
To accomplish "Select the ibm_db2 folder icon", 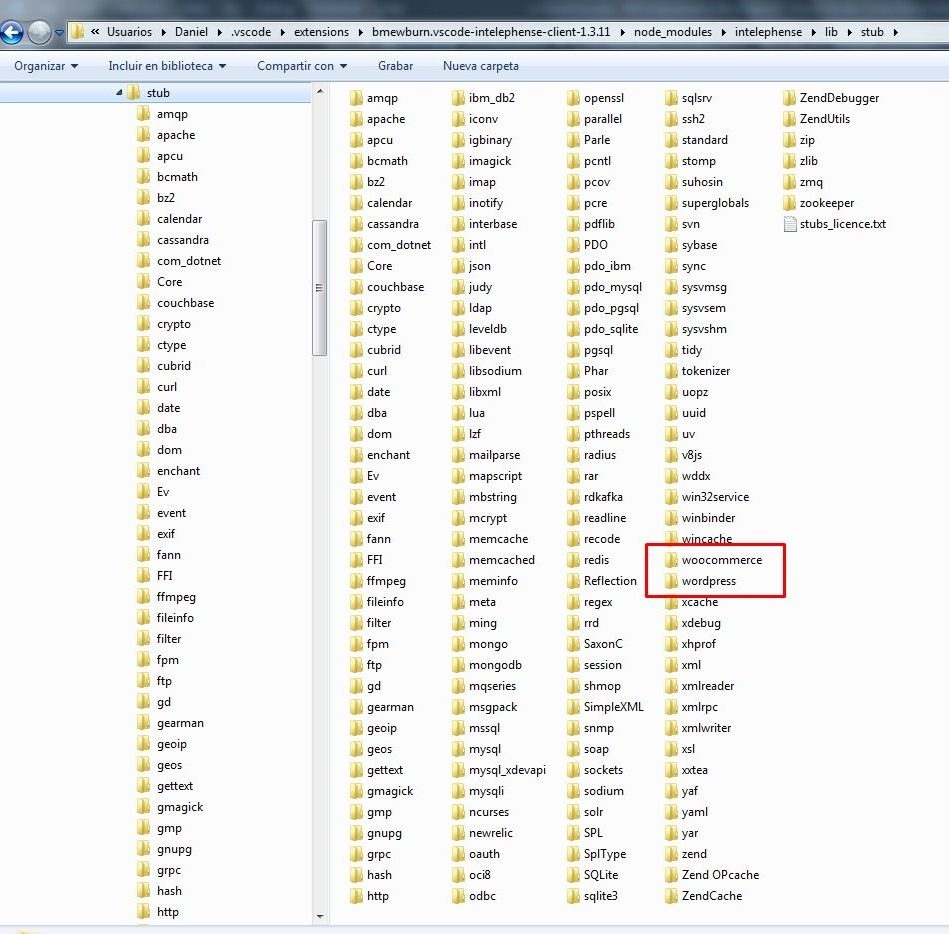I will point(458,98).
